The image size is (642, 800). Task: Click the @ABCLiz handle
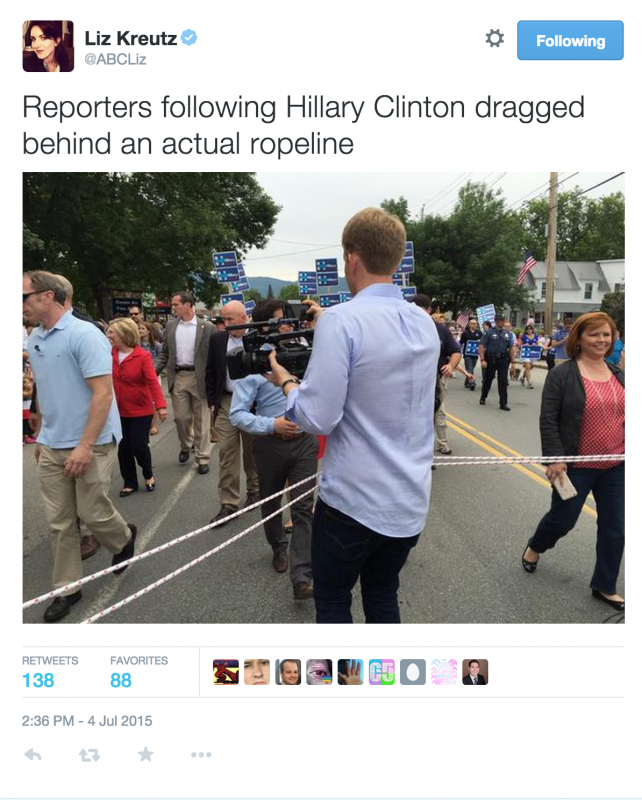(115, 60)
